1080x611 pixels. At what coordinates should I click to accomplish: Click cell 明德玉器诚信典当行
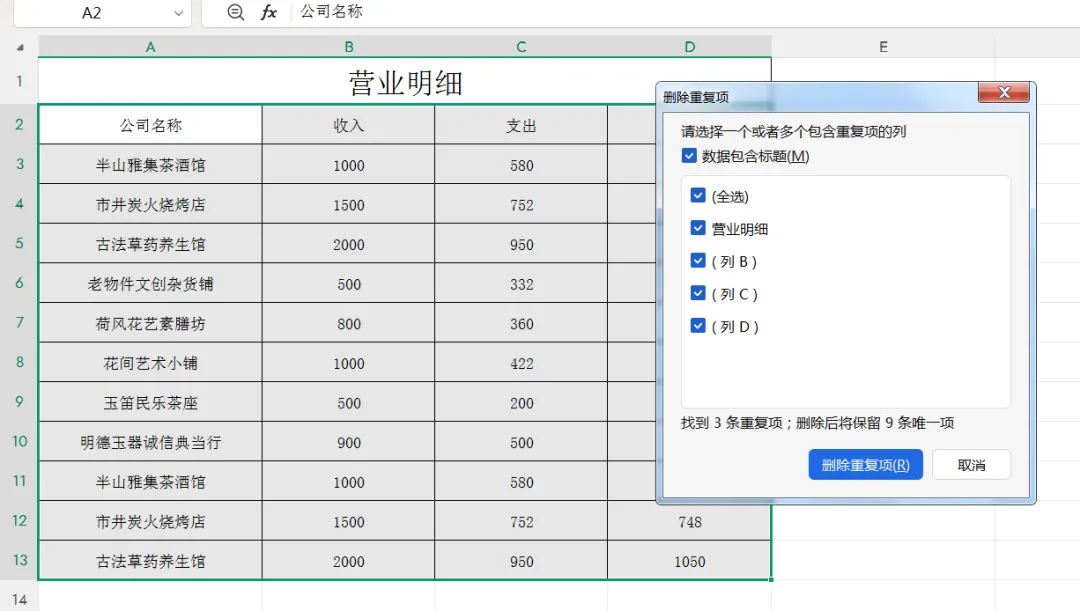point(150,442)
